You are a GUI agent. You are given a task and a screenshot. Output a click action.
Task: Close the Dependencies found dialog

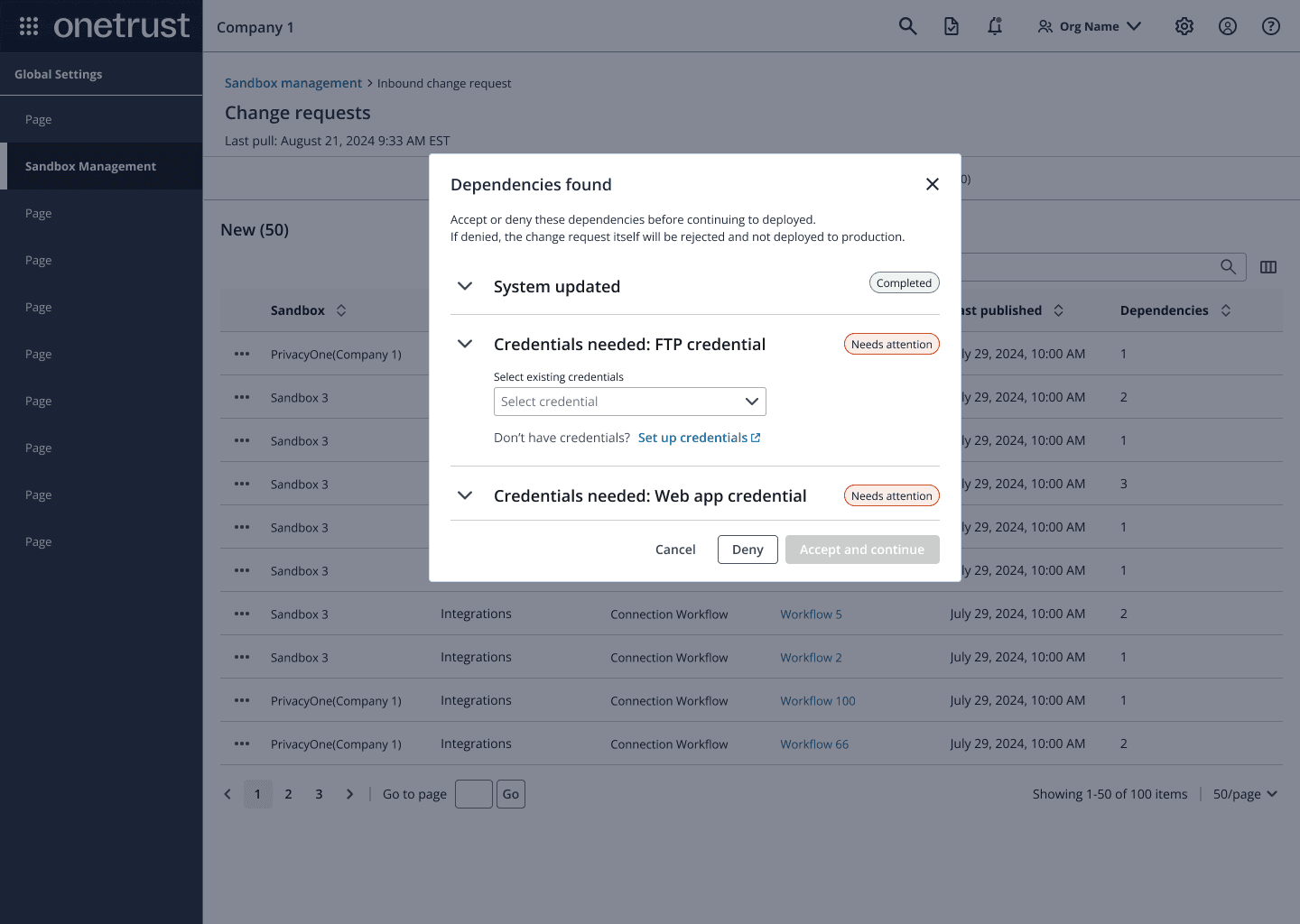coord(933,184)
